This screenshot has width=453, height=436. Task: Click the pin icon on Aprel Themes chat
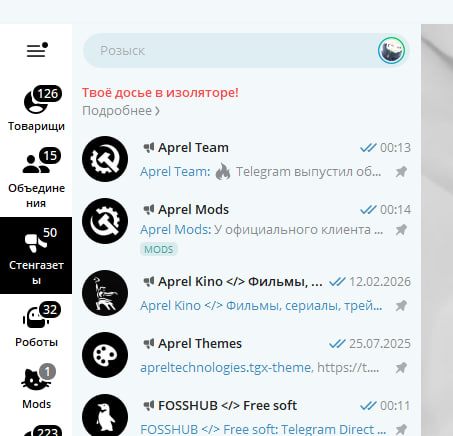click(x=401, y=368)
